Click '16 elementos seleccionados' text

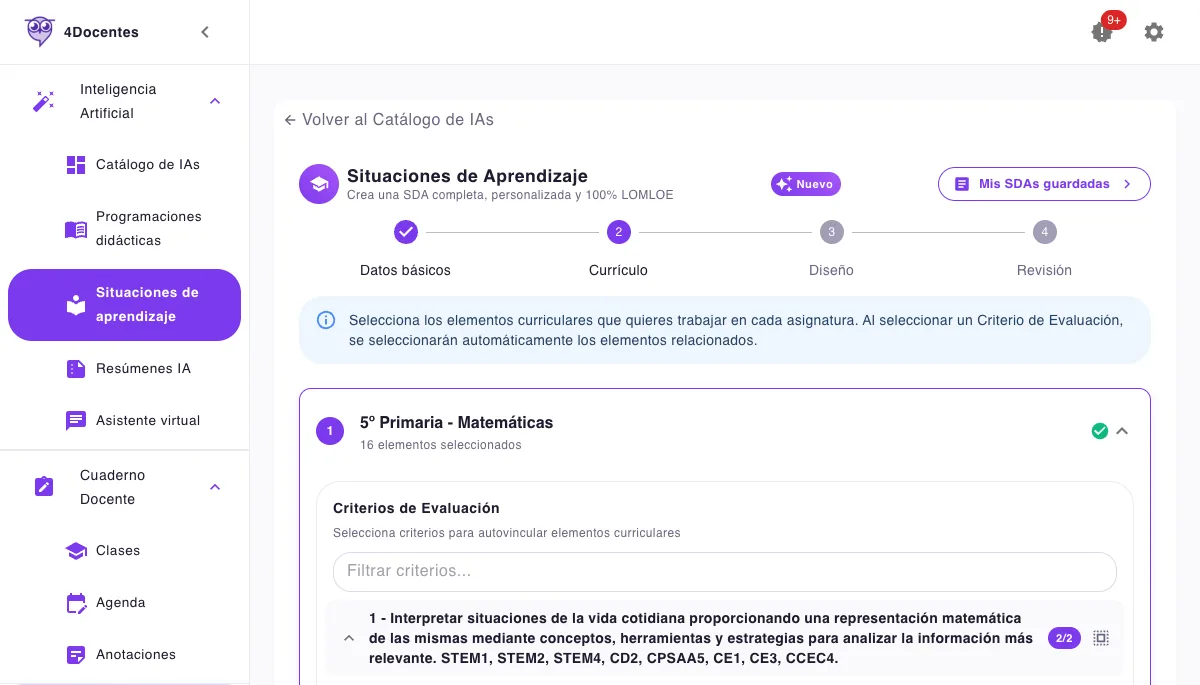tap(441, 445)
